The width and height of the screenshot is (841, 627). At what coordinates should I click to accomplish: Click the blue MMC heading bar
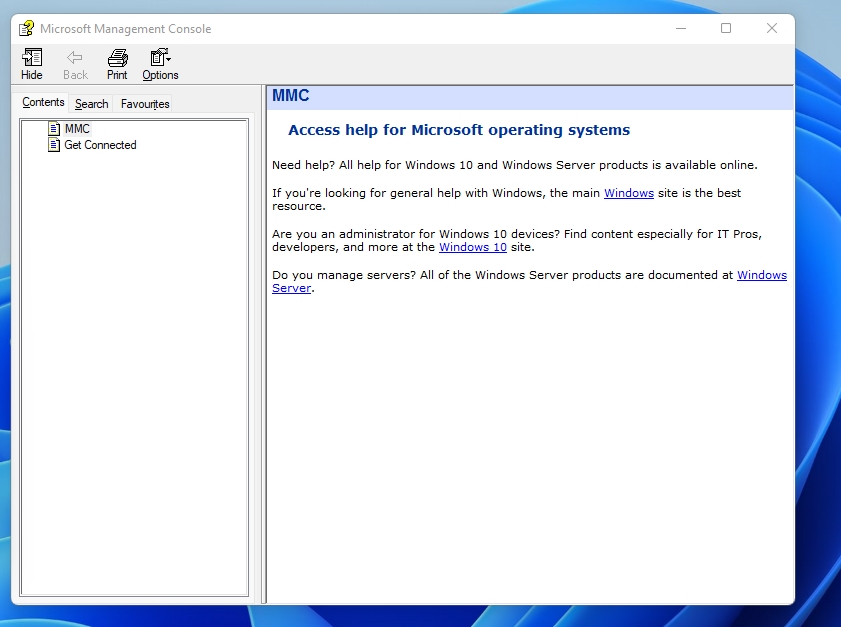tap(530, 97)
